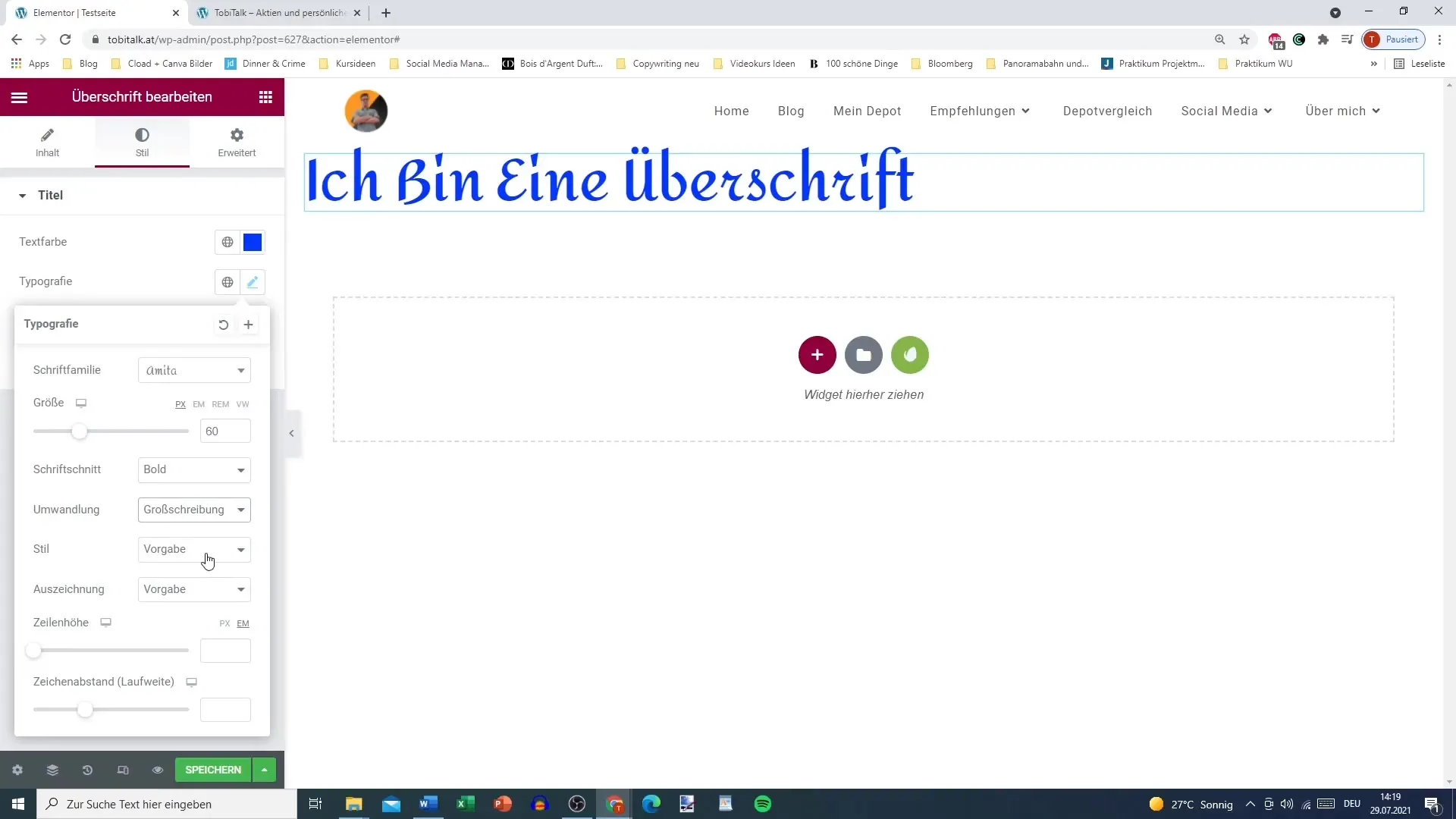Open Umwandlung dropdown showing Großschreibung
The height and width of the screenshot is (819, 1456).
(x=194, y=510)
